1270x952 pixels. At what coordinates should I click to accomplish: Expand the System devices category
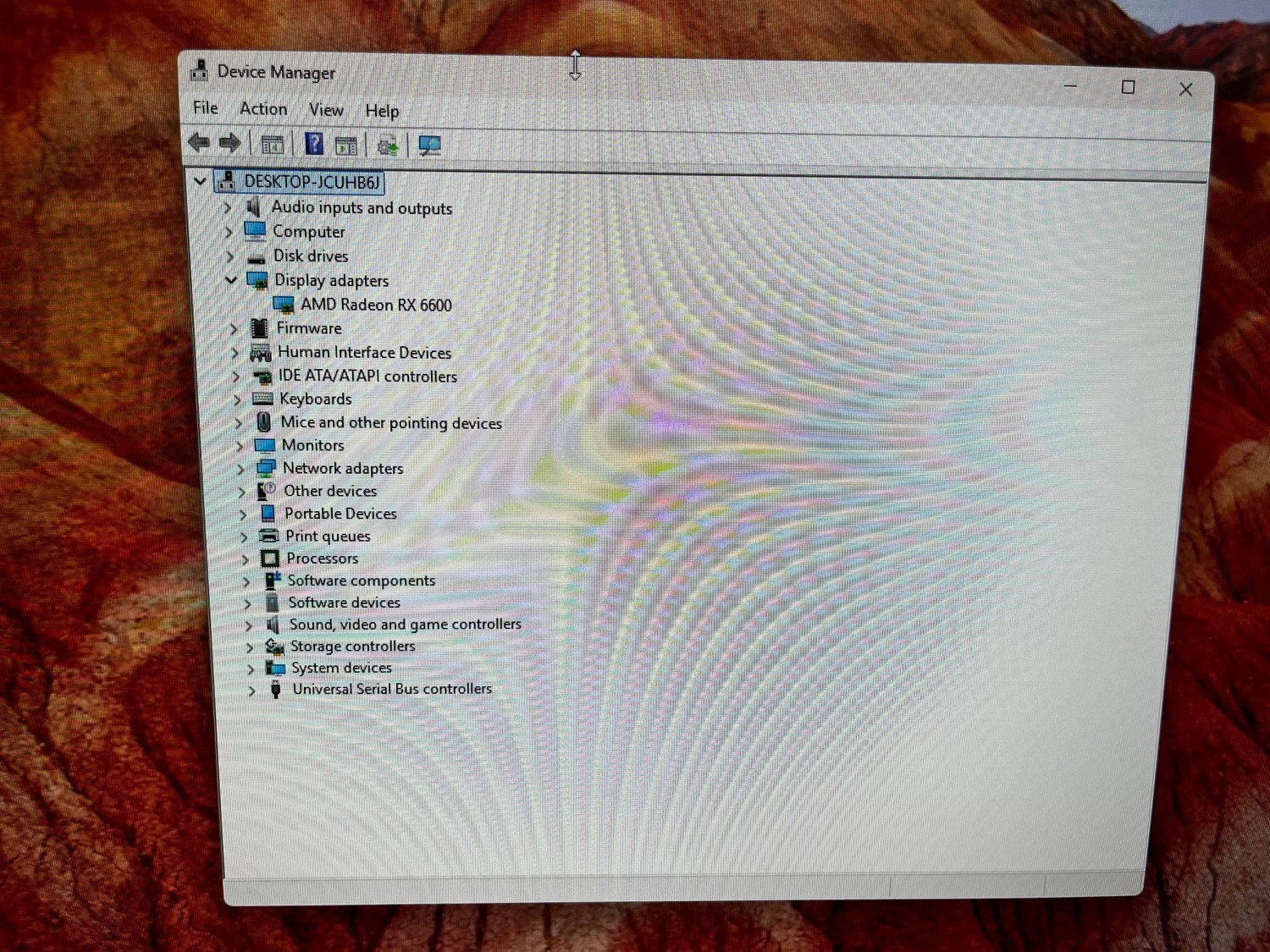251,669
